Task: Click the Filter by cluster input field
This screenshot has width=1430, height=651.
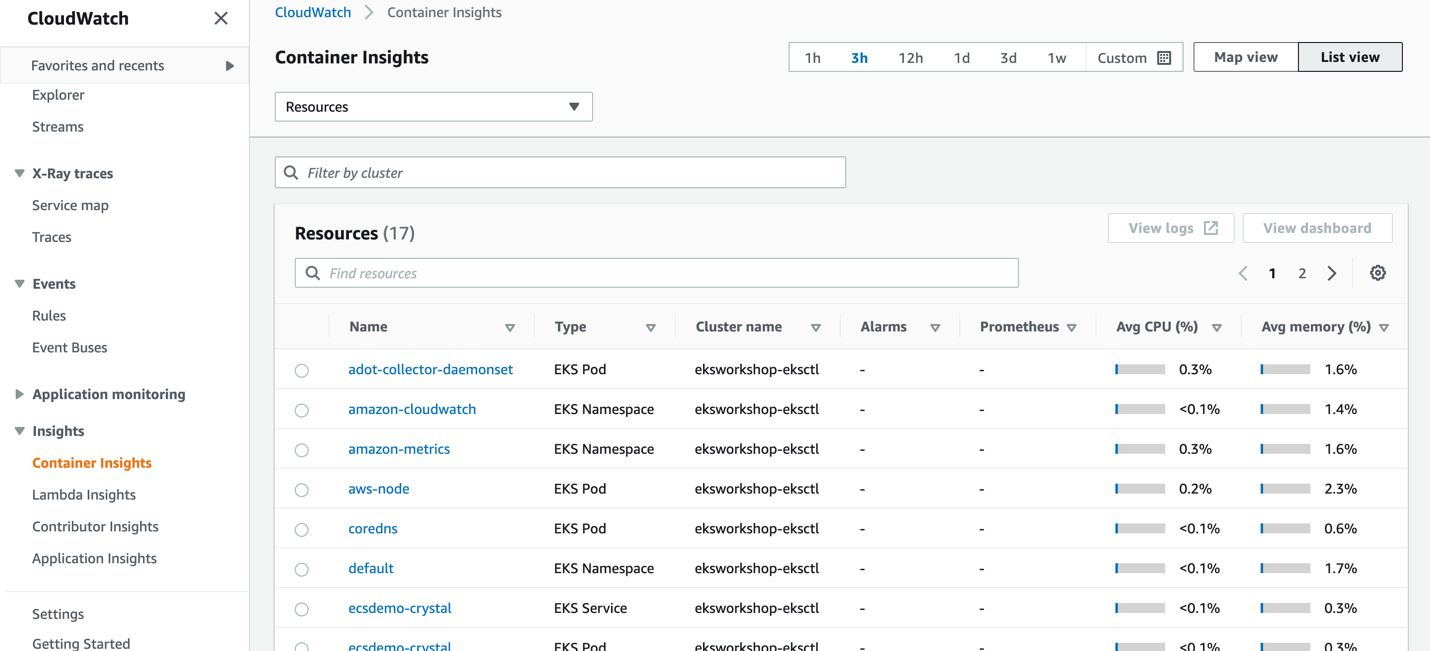Action: coord(560,172)
